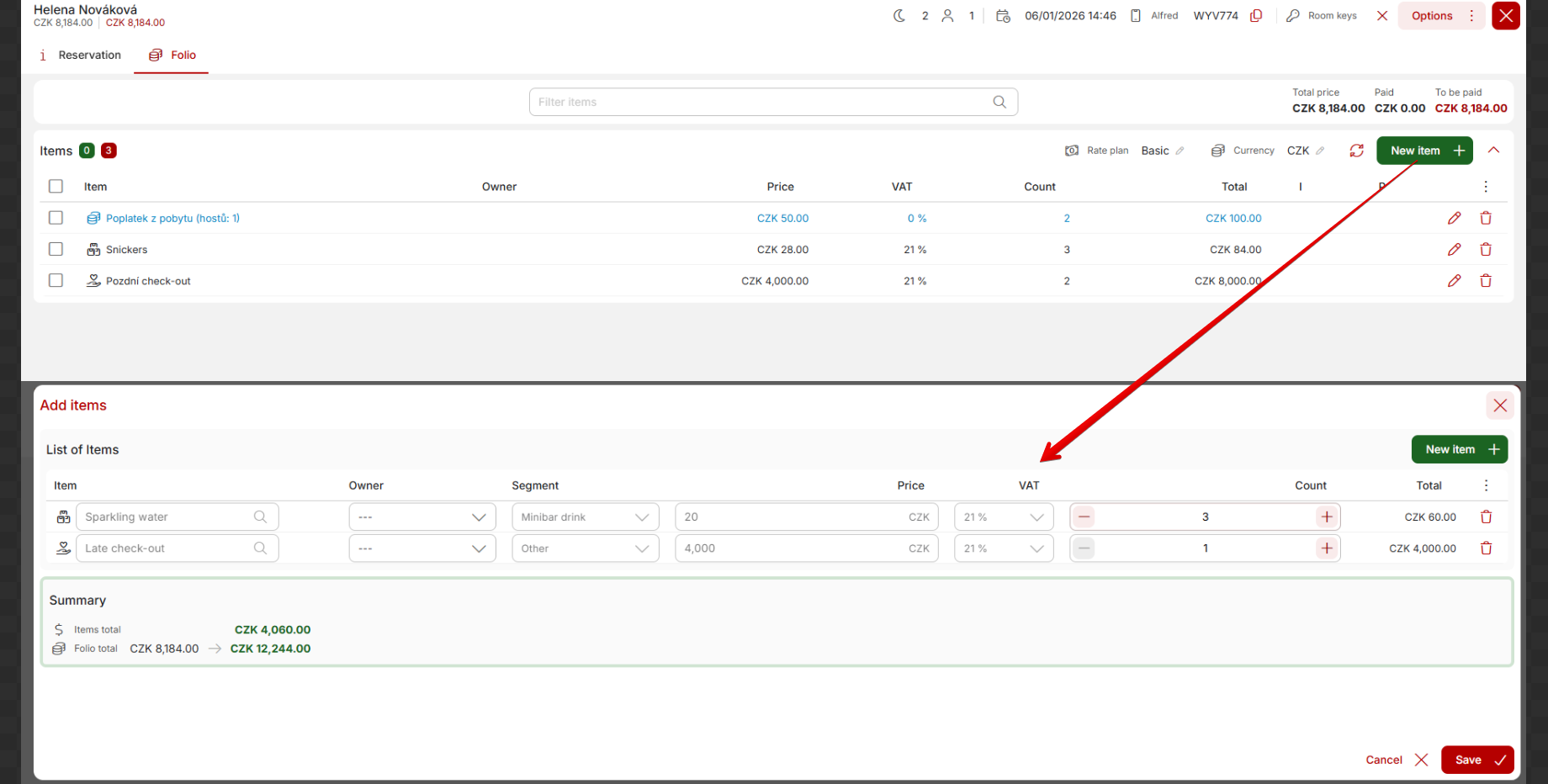Screen dimensions: 1548x784
Task: Click the edit pencil for Snickers row
Action: [1454, 250]
